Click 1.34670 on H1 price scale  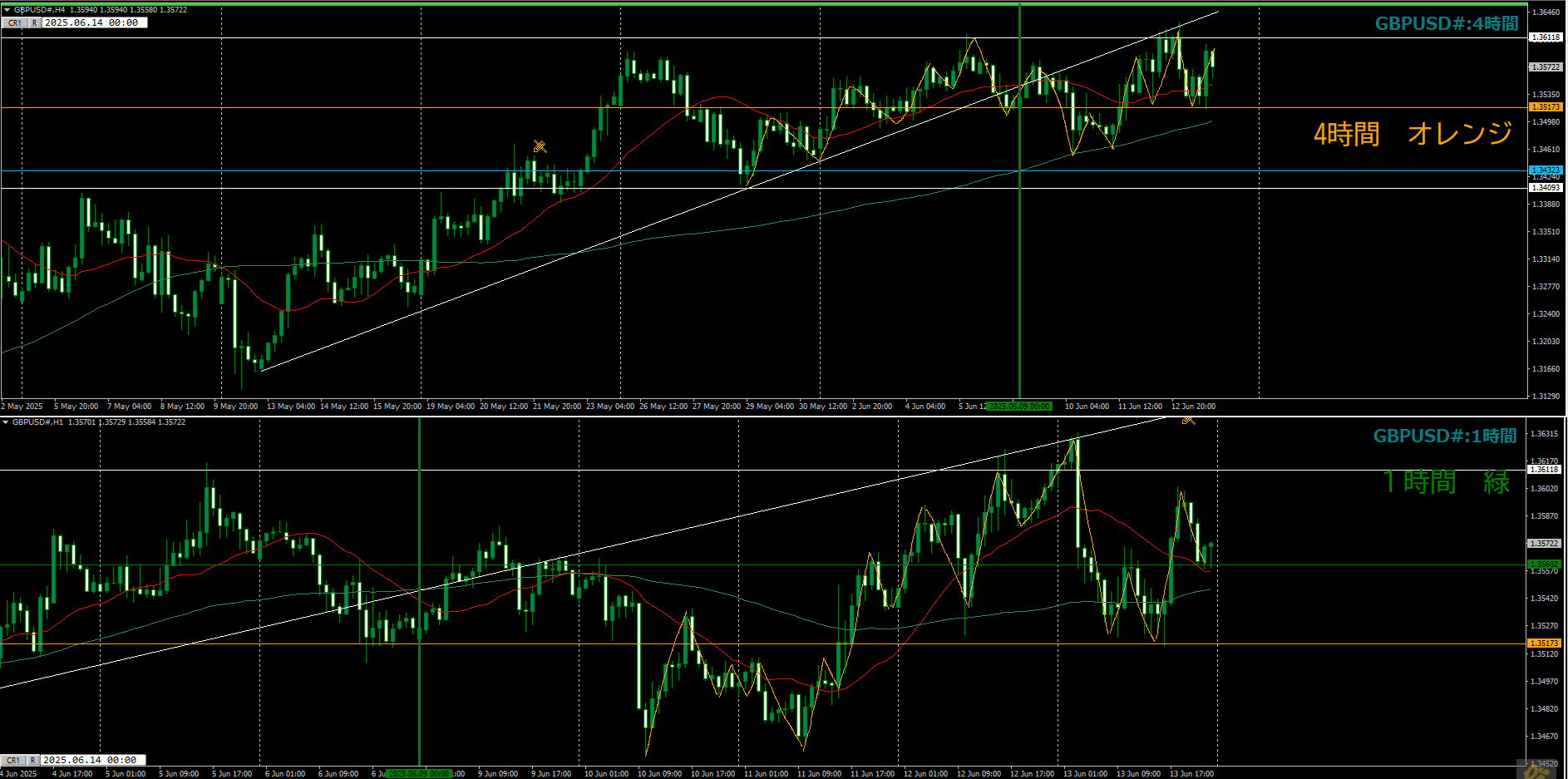[1545, 737]
